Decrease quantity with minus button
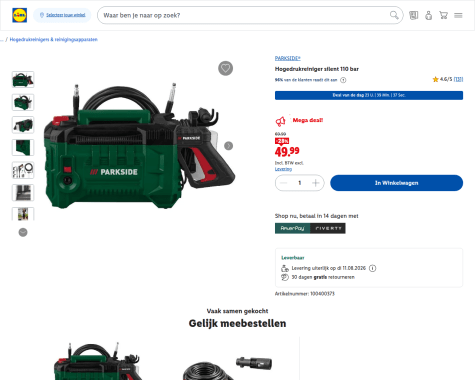 (x=284, y=183)
